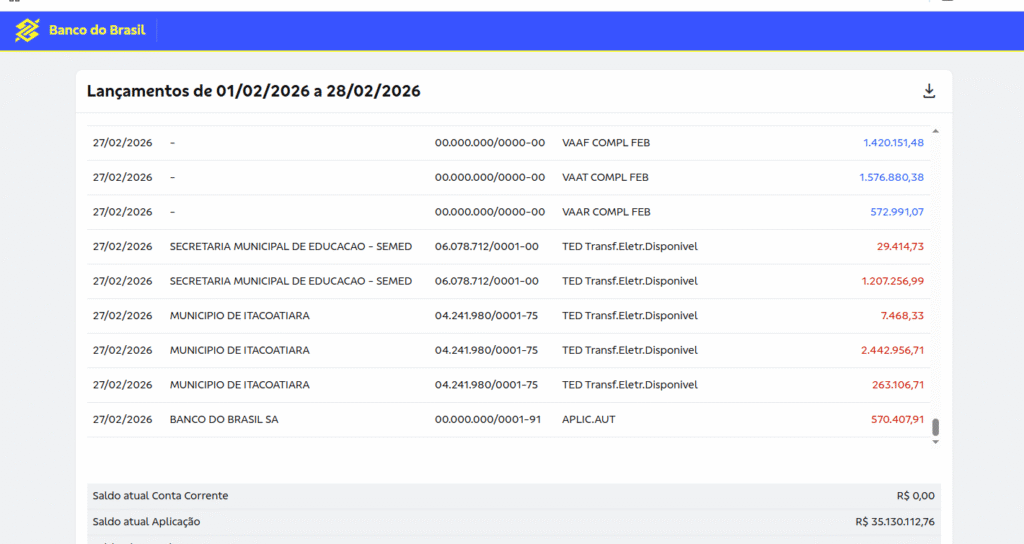This screenshot has height=544, width=1024.
Task: Click the 29.414,73 TED transfer amount
Action: coord(900,247)
